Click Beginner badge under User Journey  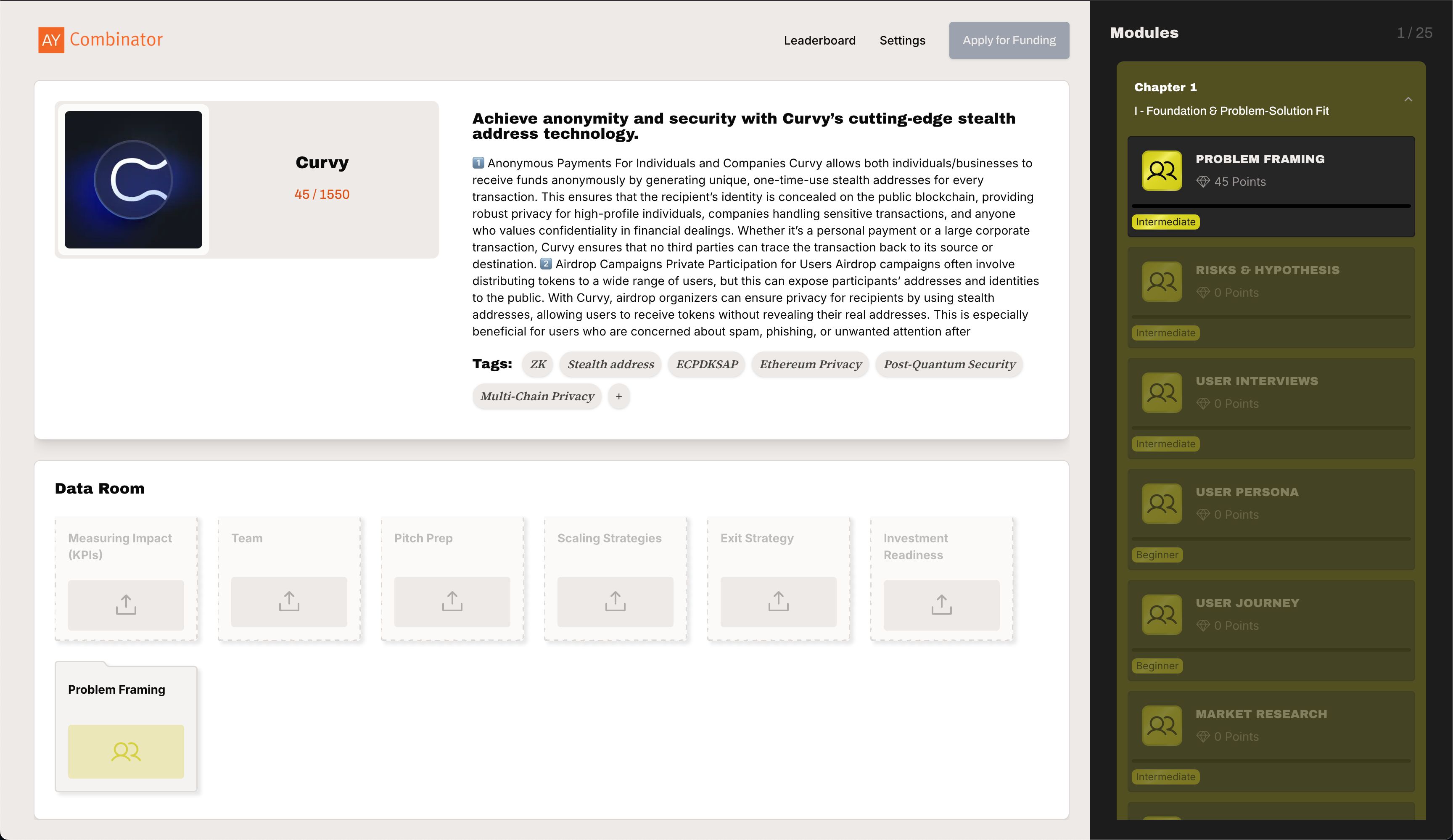click(x=1157, y=666)
